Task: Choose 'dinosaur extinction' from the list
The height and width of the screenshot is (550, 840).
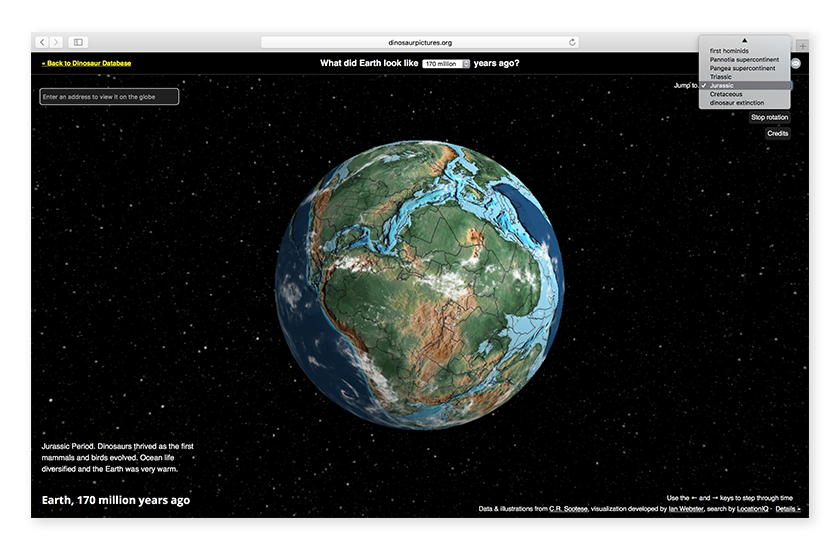Action: (x=737, y=102)
